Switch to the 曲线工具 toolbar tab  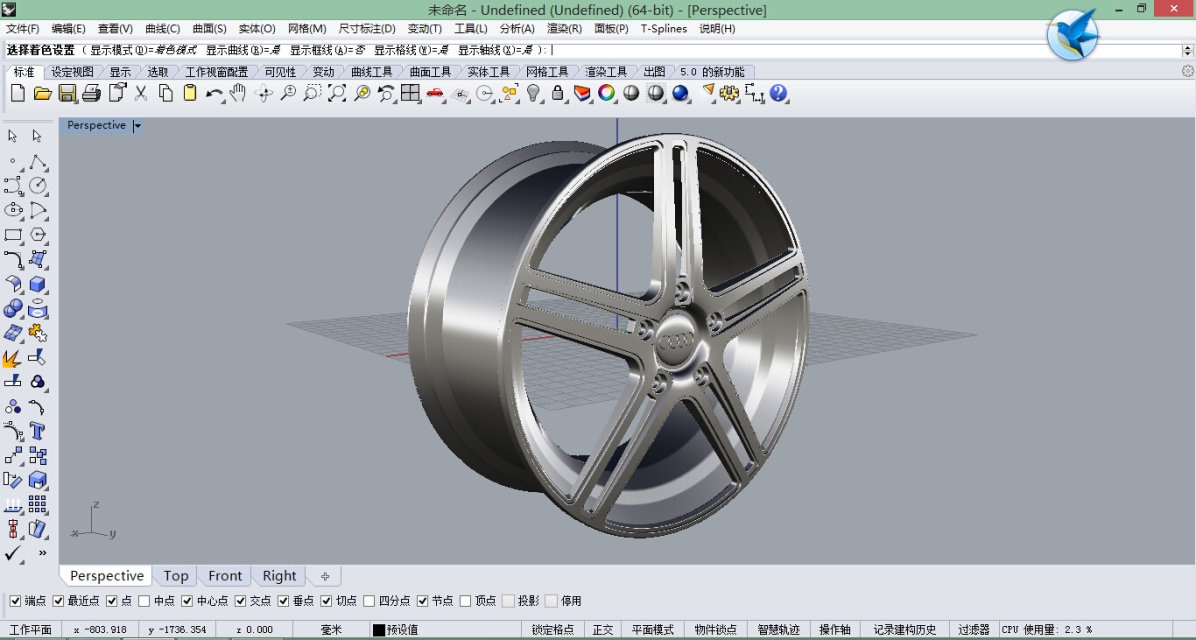(371, 72)
